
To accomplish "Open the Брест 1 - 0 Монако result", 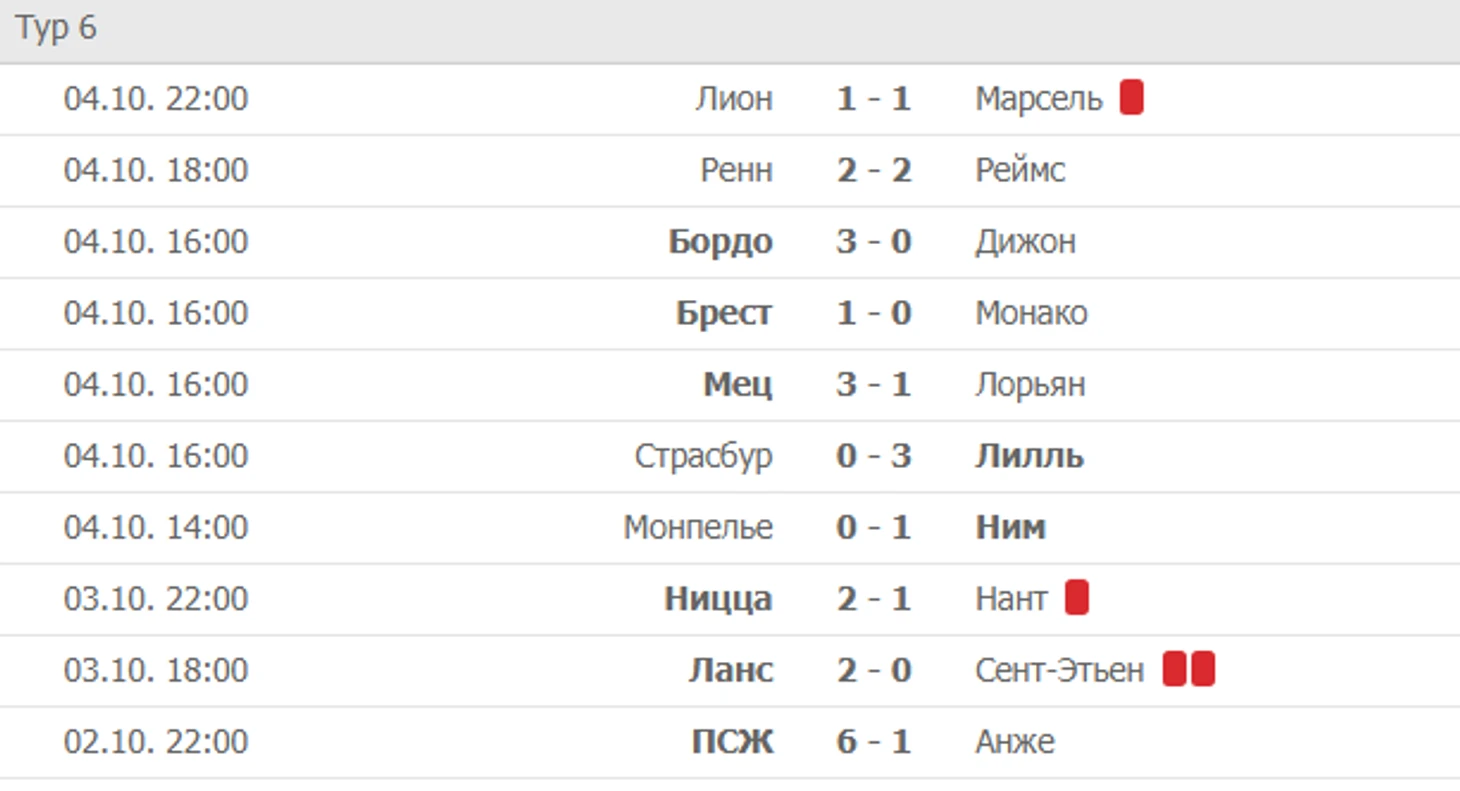I will (x=874, y=313).
